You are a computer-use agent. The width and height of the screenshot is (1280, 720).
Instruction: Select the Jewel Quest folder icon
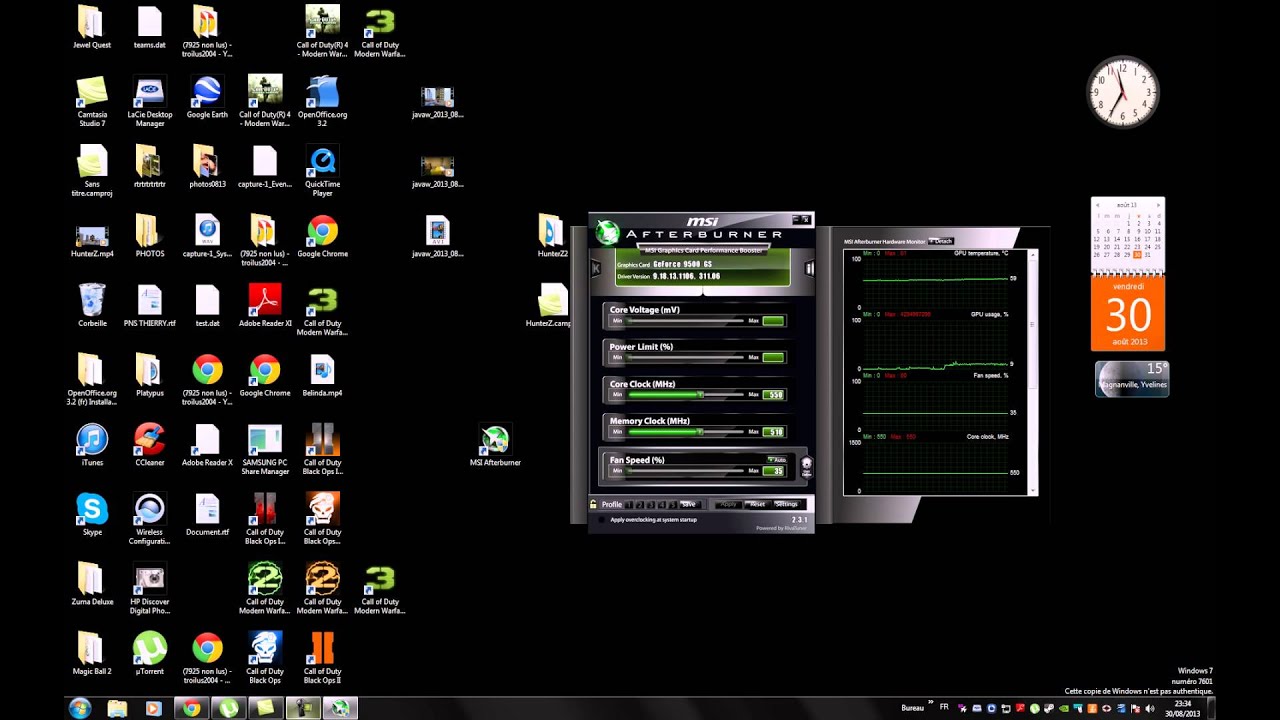point(92,28)
